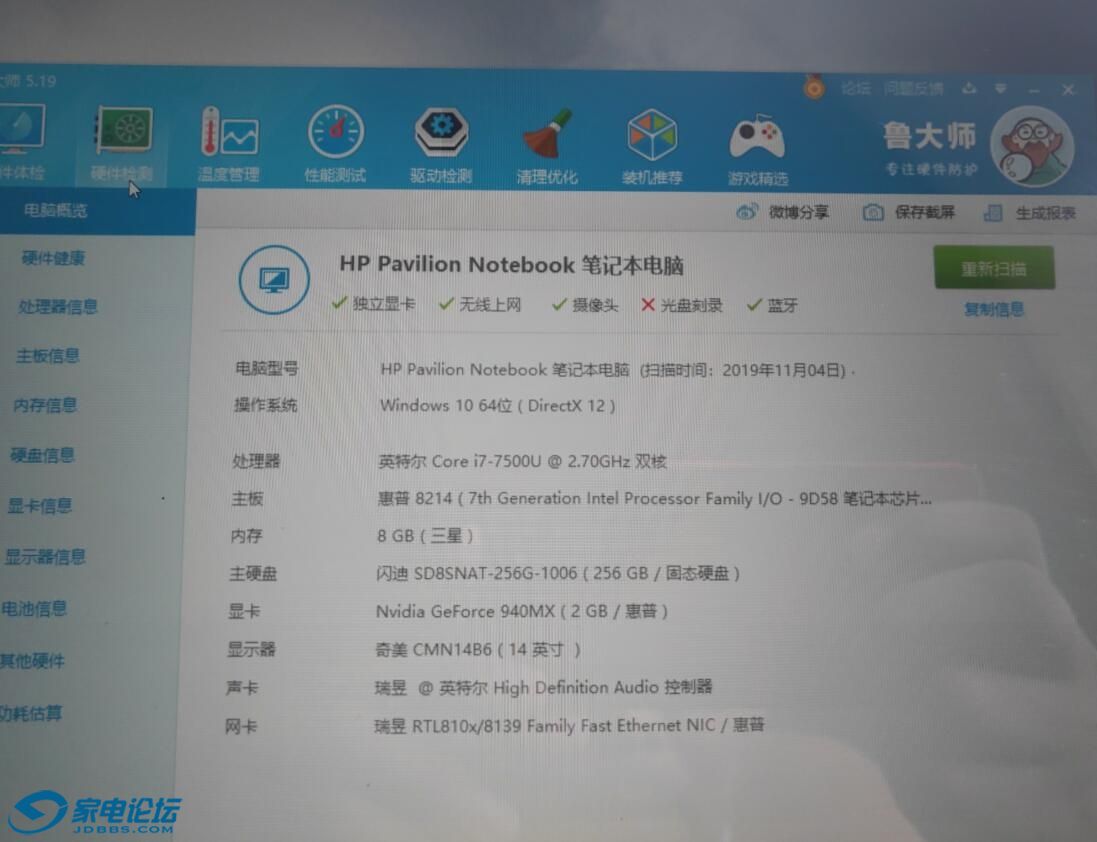Screen dimensions: 1097x842
Task: Click the 摄像头 check mark
Action: [x=559, y=304]
